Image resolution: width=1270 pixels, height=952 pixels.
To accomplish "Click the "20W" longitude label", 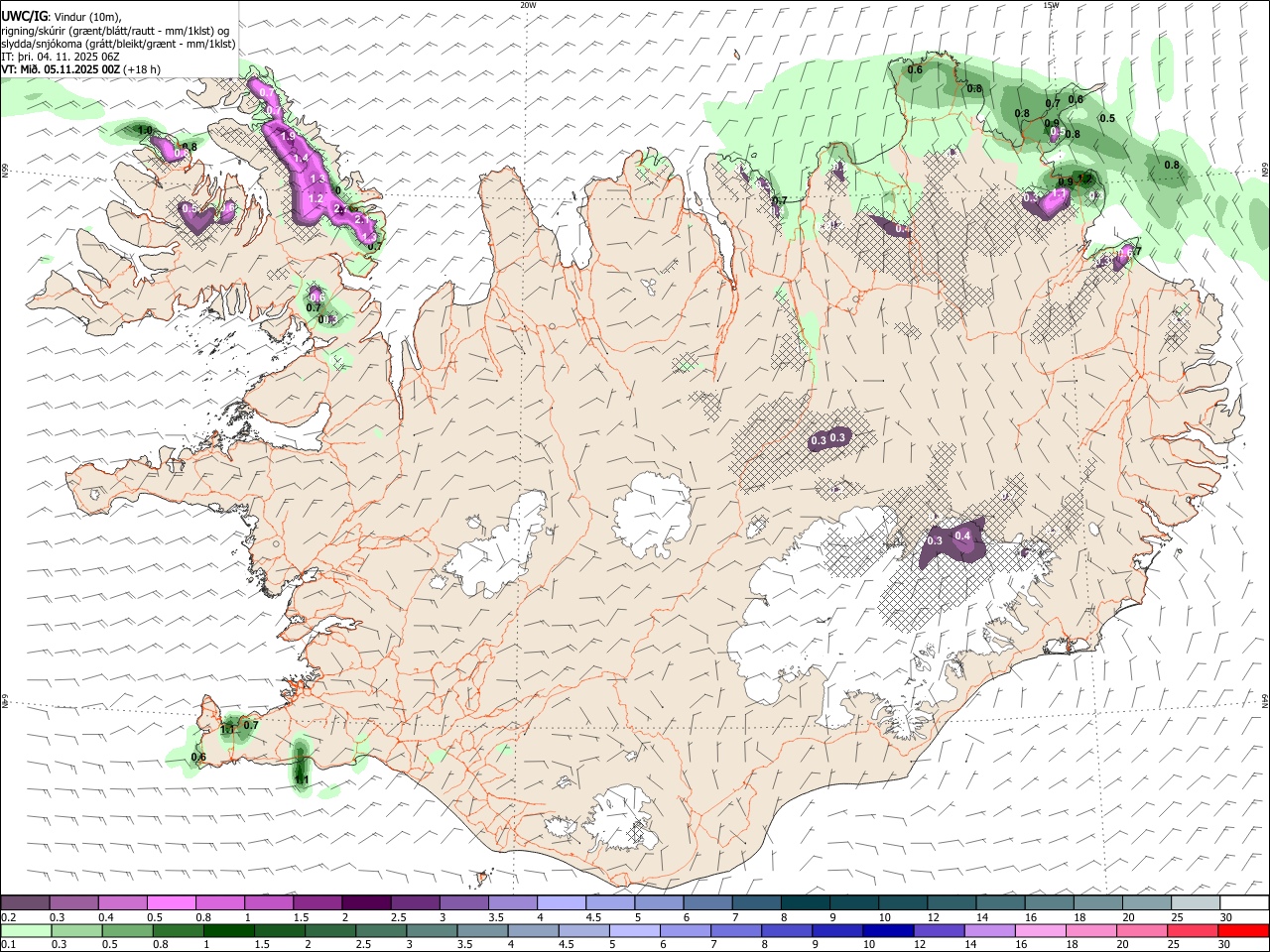I will coord(528,5).
